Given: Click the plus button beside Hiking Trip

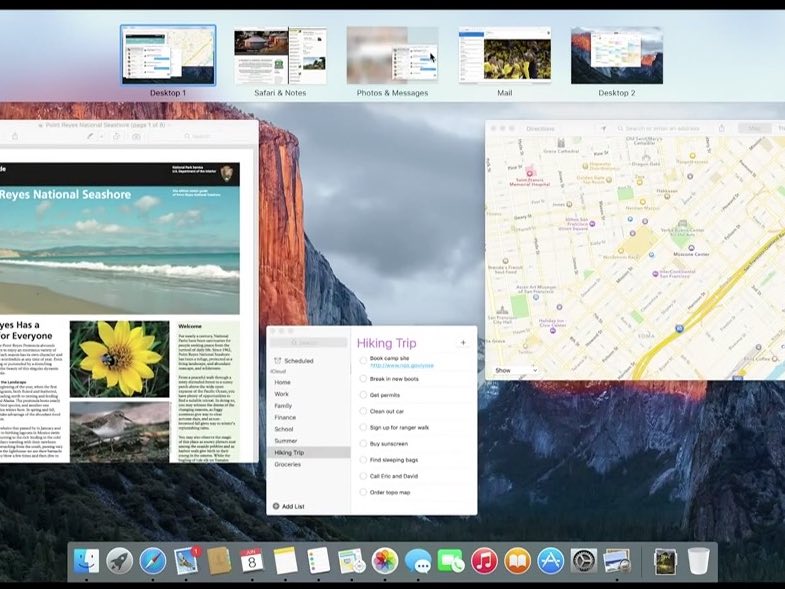Looking at the screenshot, I should coord(463,343).
